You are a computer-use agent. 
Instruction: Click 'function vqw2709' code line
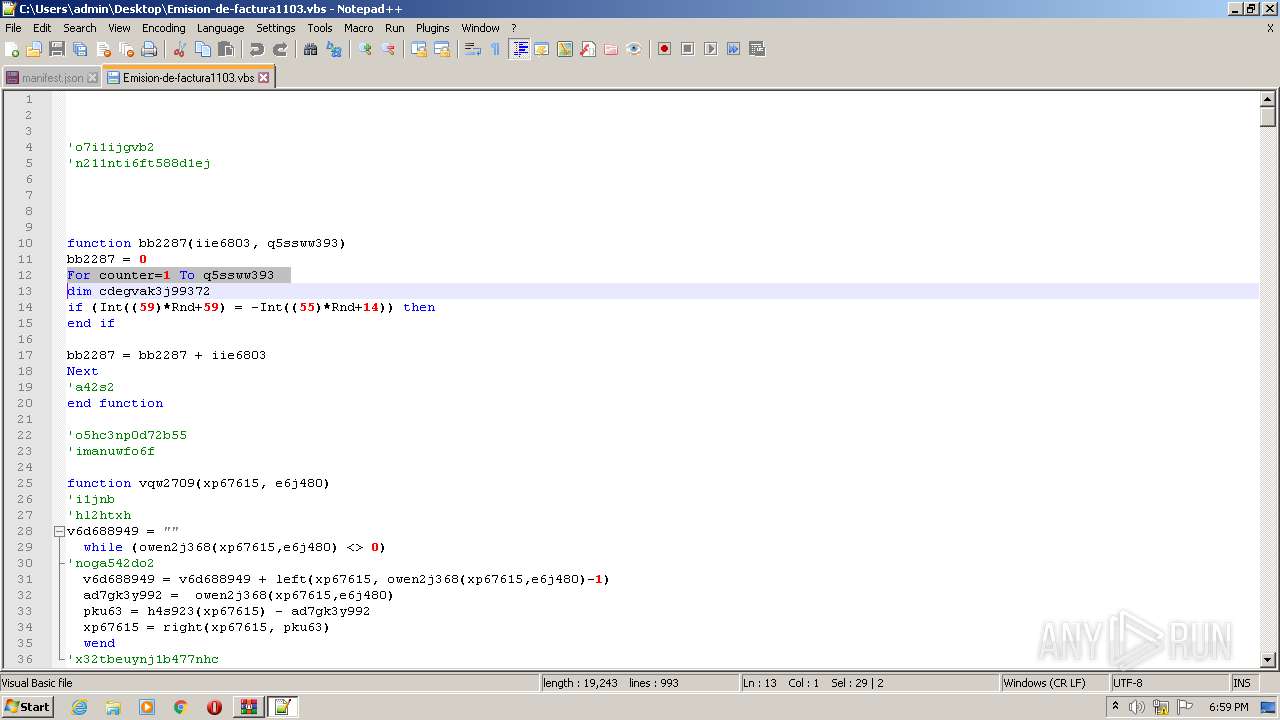[x=198, y=483]
